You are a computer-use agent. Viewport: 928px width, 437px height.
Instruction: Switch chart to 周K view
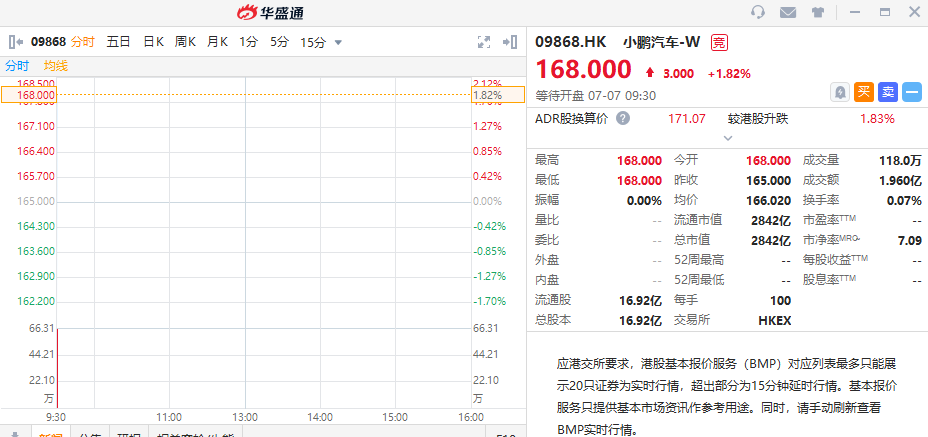click(185, 42)
